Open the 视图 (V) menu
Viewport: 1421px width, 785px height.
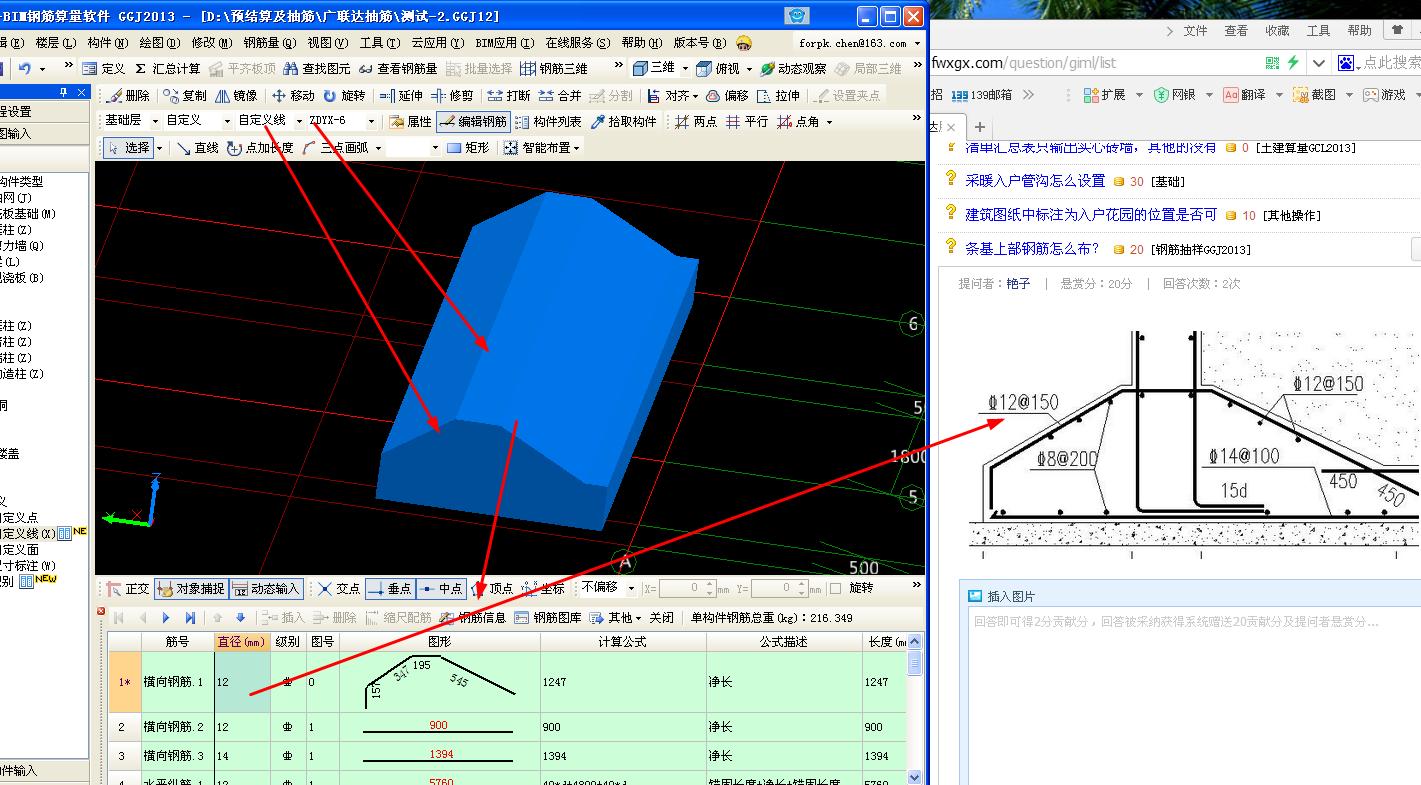click(x=327, y=43)
